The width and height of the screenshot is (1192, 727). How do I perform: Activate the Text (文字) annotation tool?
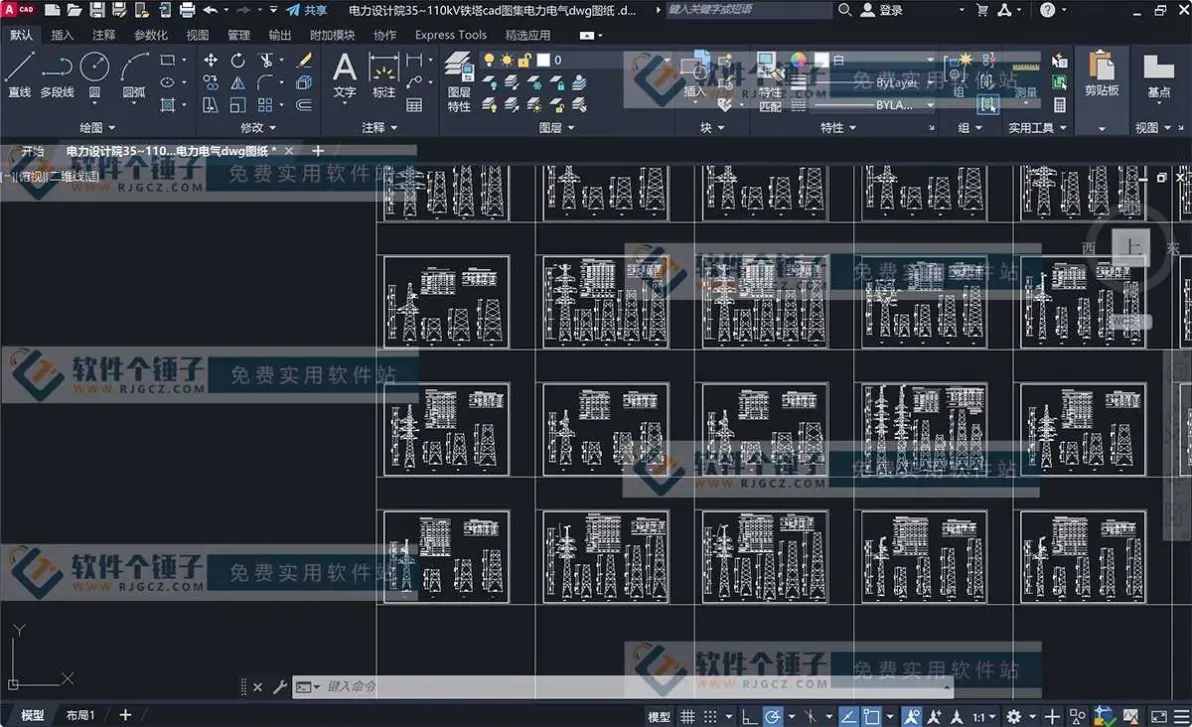click(344, 75)
